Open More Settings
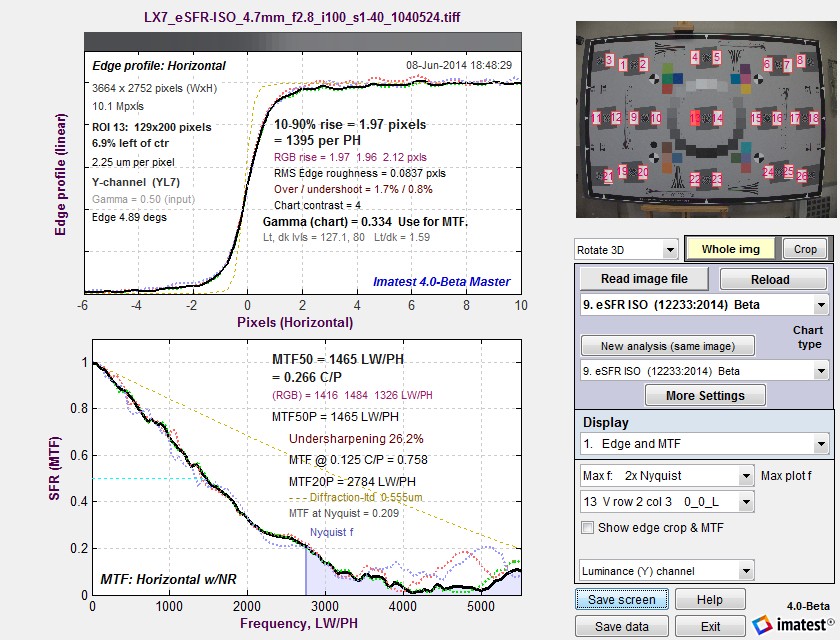840x640 pixels. pos(705,396)
